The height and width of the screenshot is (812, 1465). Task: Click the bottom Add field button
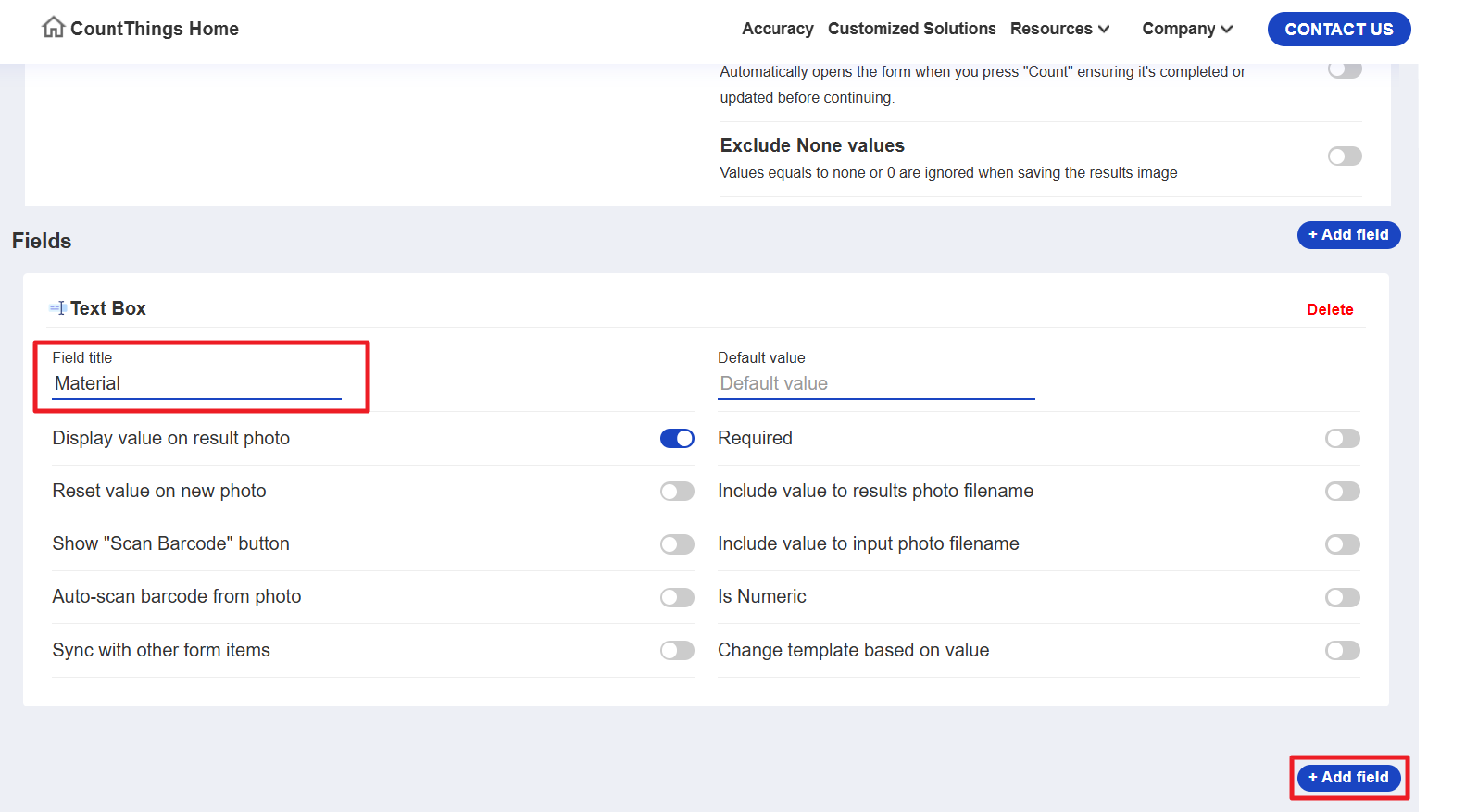pyautogui.click(x=1347, y=778)
